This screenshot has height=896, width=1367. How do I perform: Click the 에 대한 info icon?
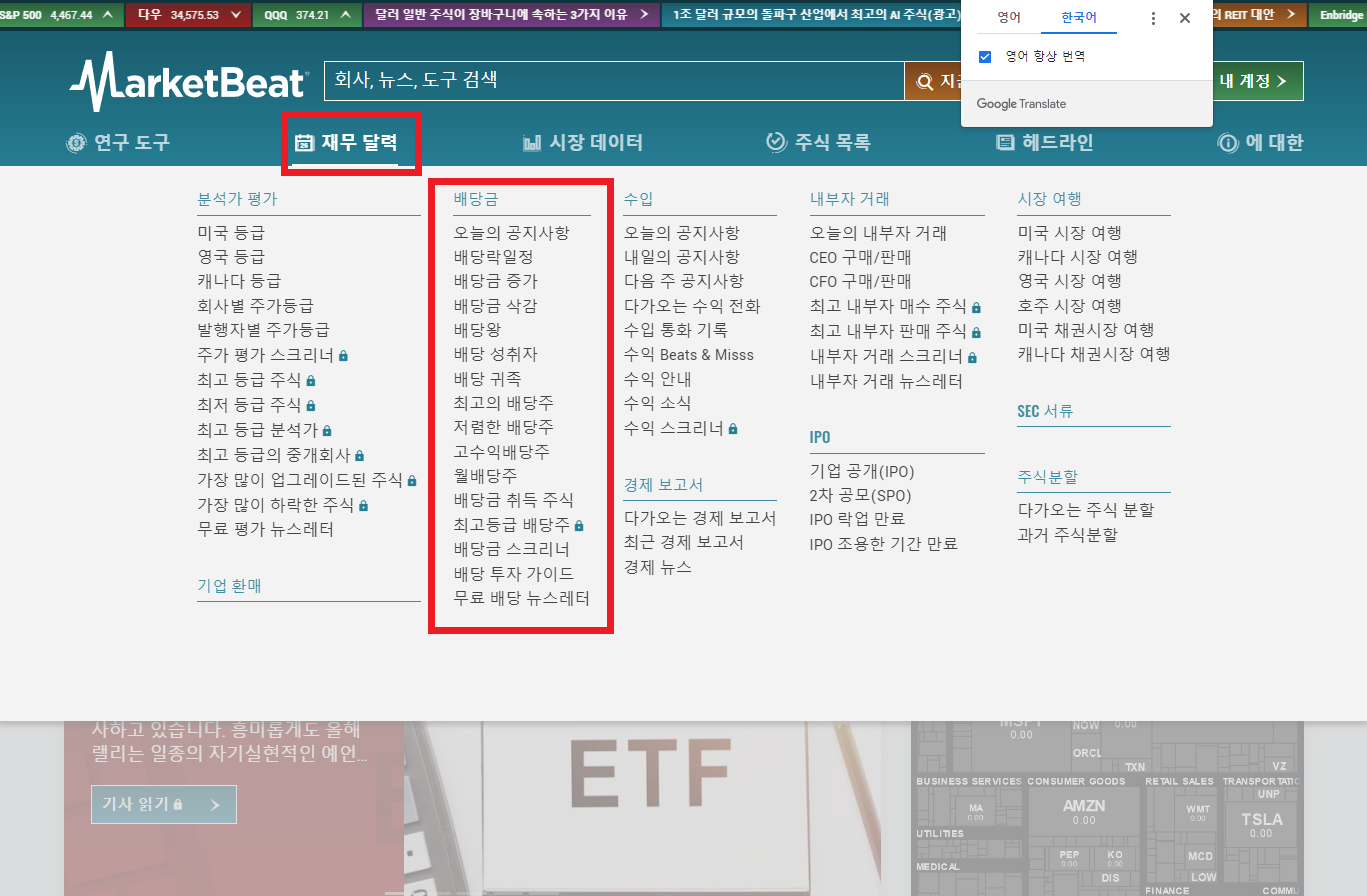1228,142
